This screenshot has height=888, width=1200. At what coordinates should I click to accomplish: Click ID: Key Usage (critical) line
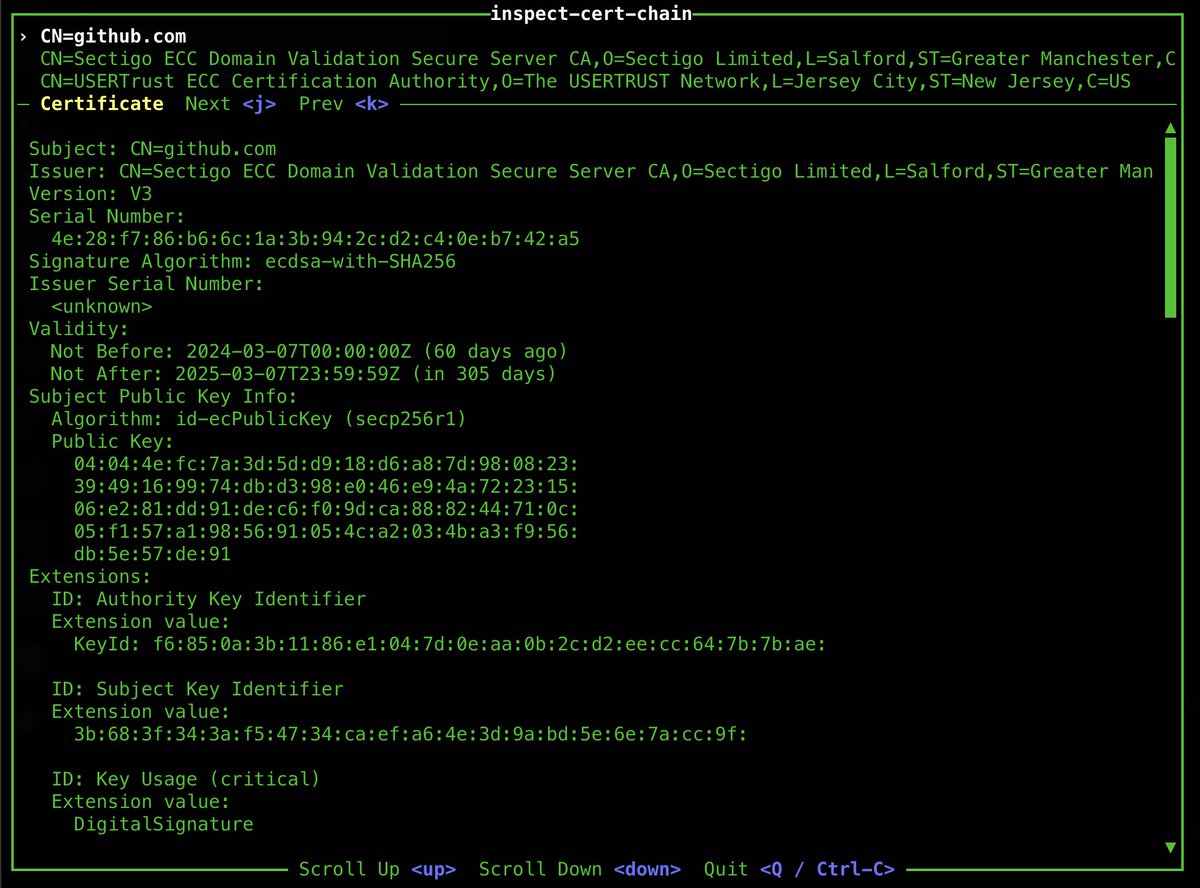click(x=186, y=779)
